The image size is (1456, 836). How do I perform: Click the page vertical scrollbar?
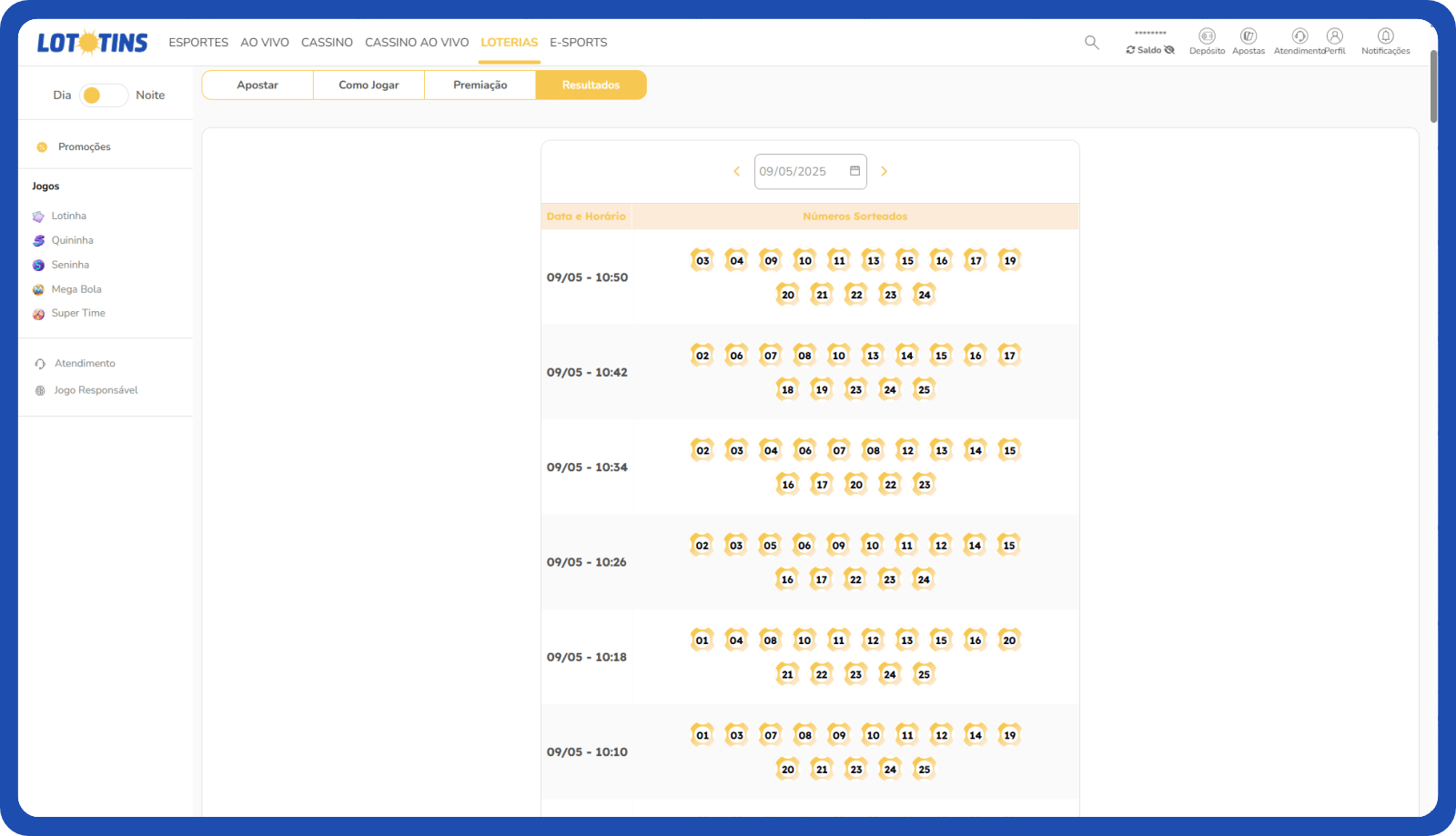[1433, 86]
